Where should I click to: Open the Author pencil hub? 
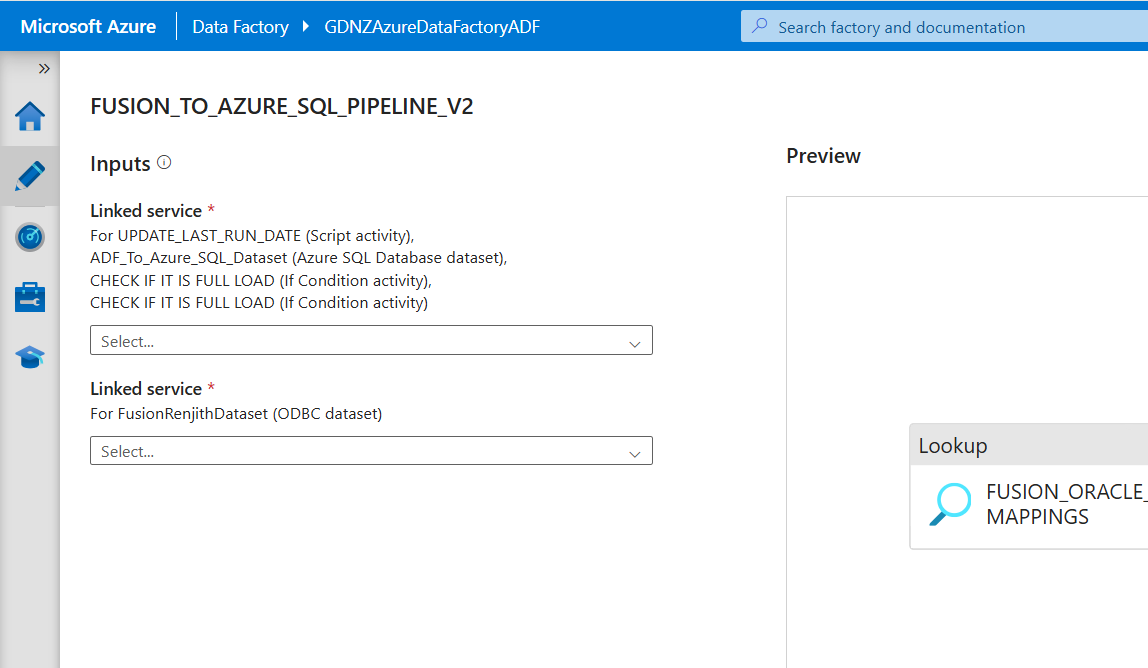(x=30, y=177)
